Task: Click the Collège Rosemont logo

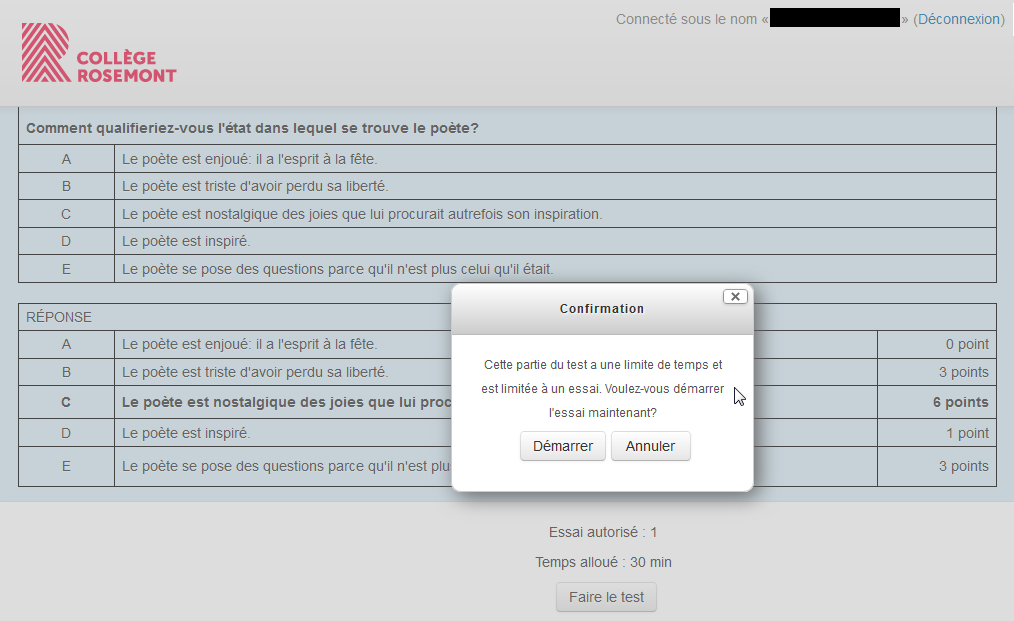Action: 99,54
